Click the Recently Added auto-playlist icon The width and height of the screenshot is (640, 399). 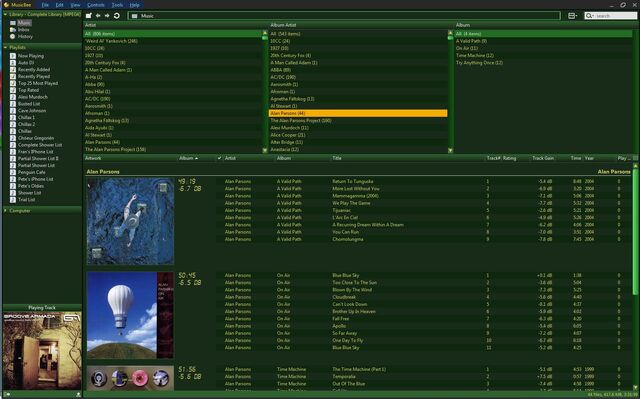coord(13,70)
